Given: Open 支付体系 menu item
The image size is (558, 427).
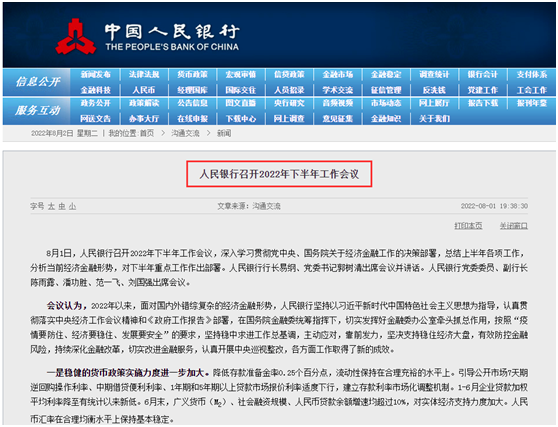Looking at the screenshot, I should [532, 74].
